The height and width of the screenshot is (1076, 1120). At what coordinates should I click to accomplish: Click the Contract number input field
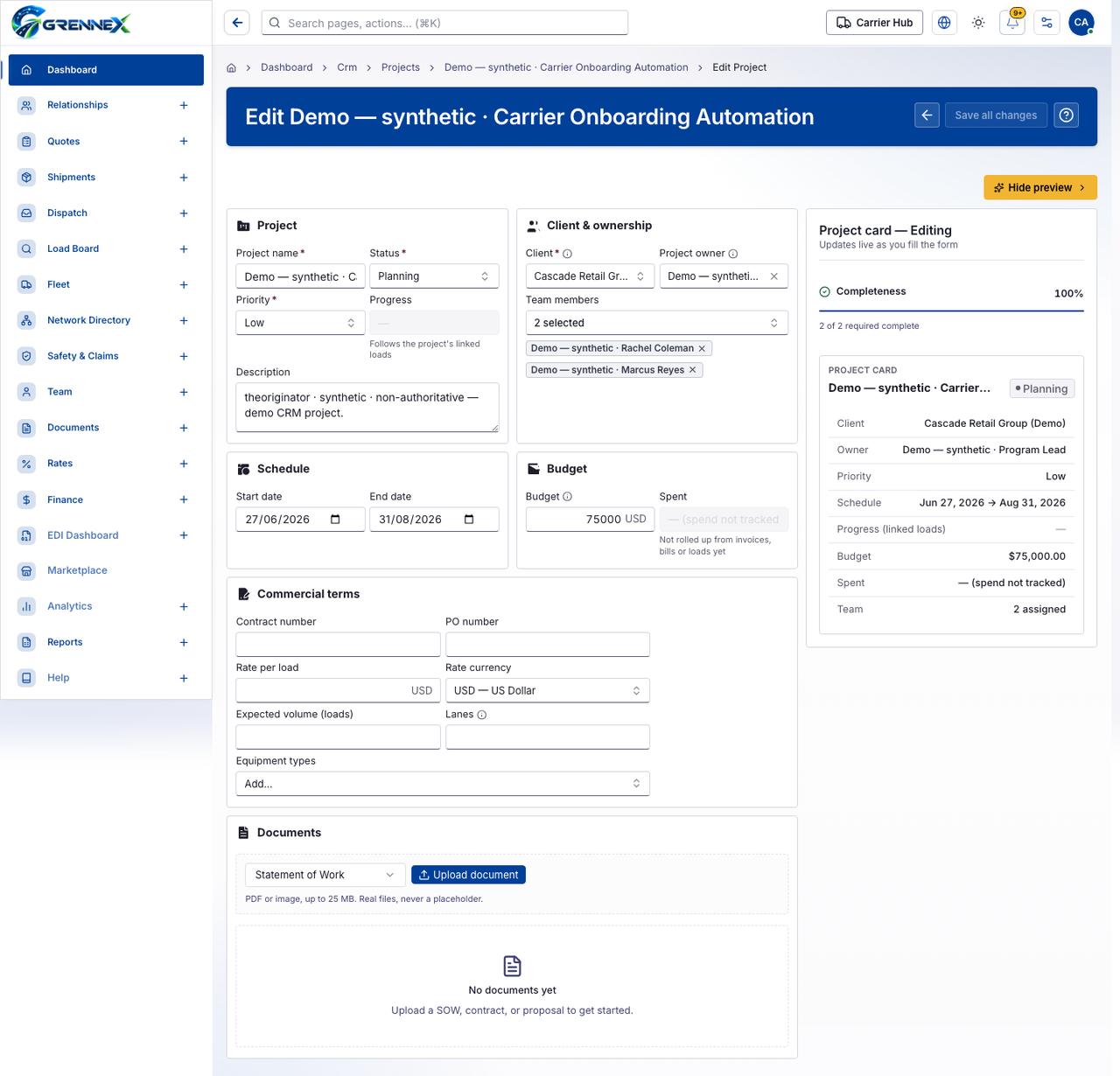[338, 645]
